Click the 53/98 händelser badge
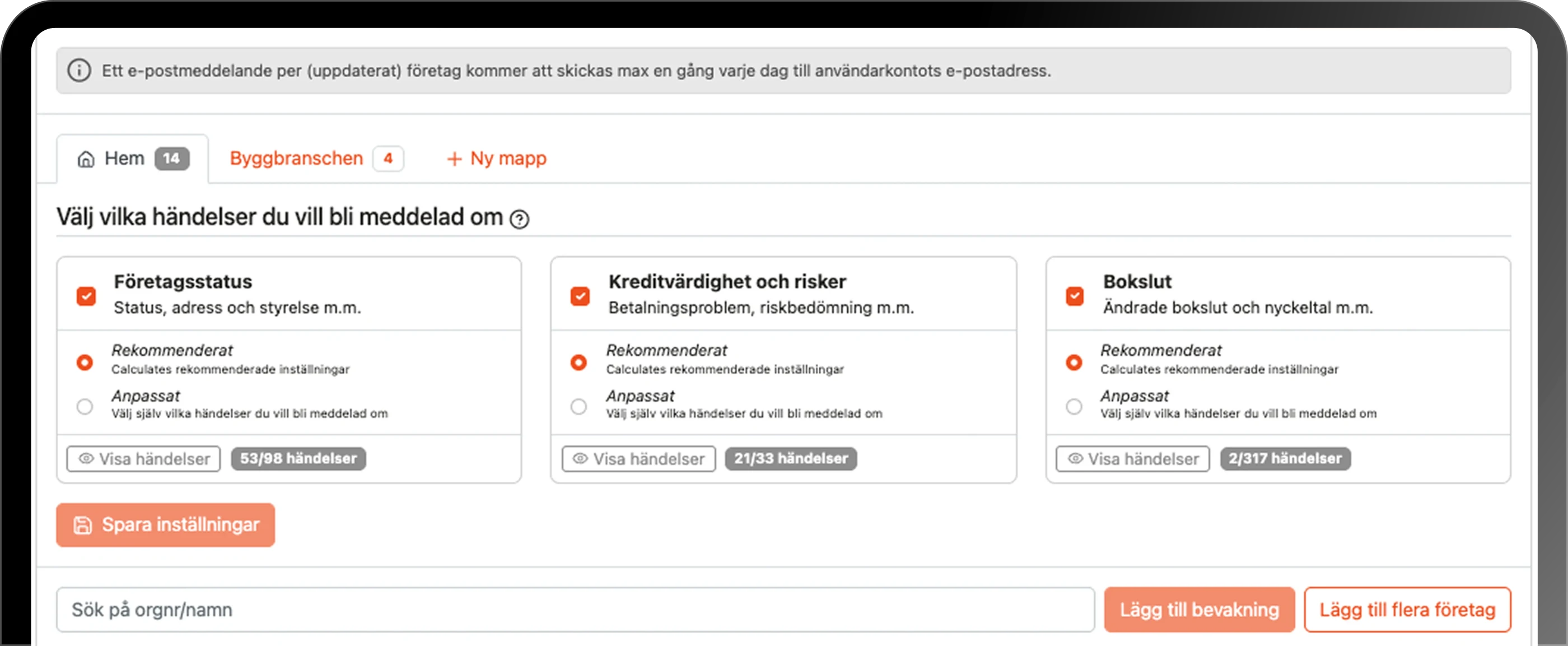 tap(298, 458)
